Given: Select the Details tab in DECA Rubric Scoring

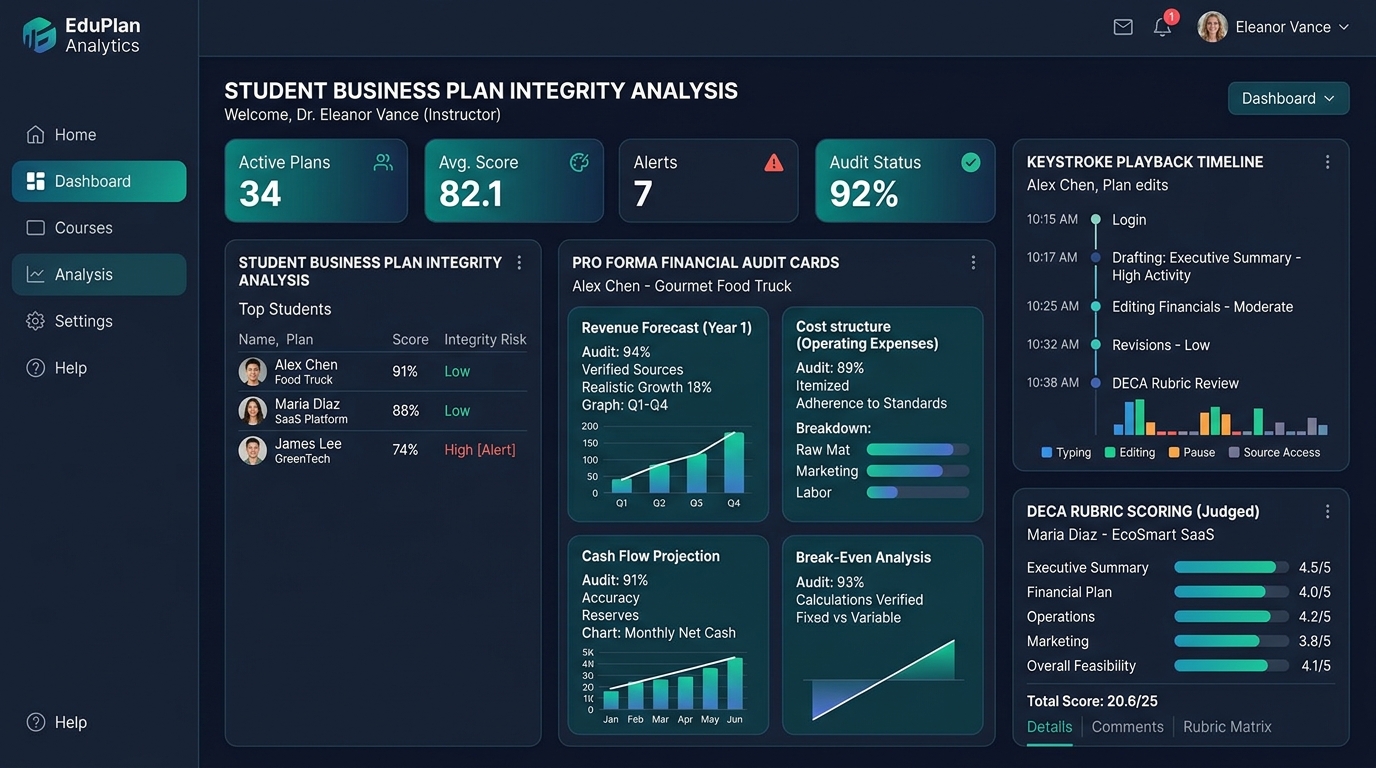Looking at the screenshot, I should (x=1049, y=727).
